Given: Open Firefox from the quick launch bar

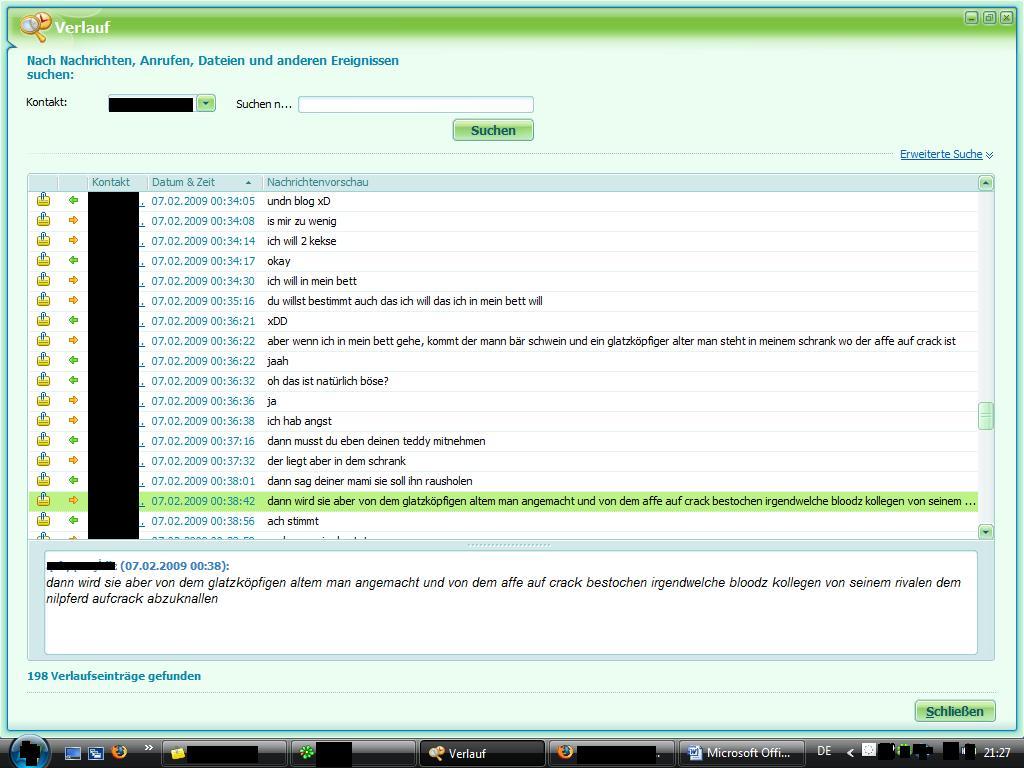Looking at the screenshot, I should click(x=119, y=752).
